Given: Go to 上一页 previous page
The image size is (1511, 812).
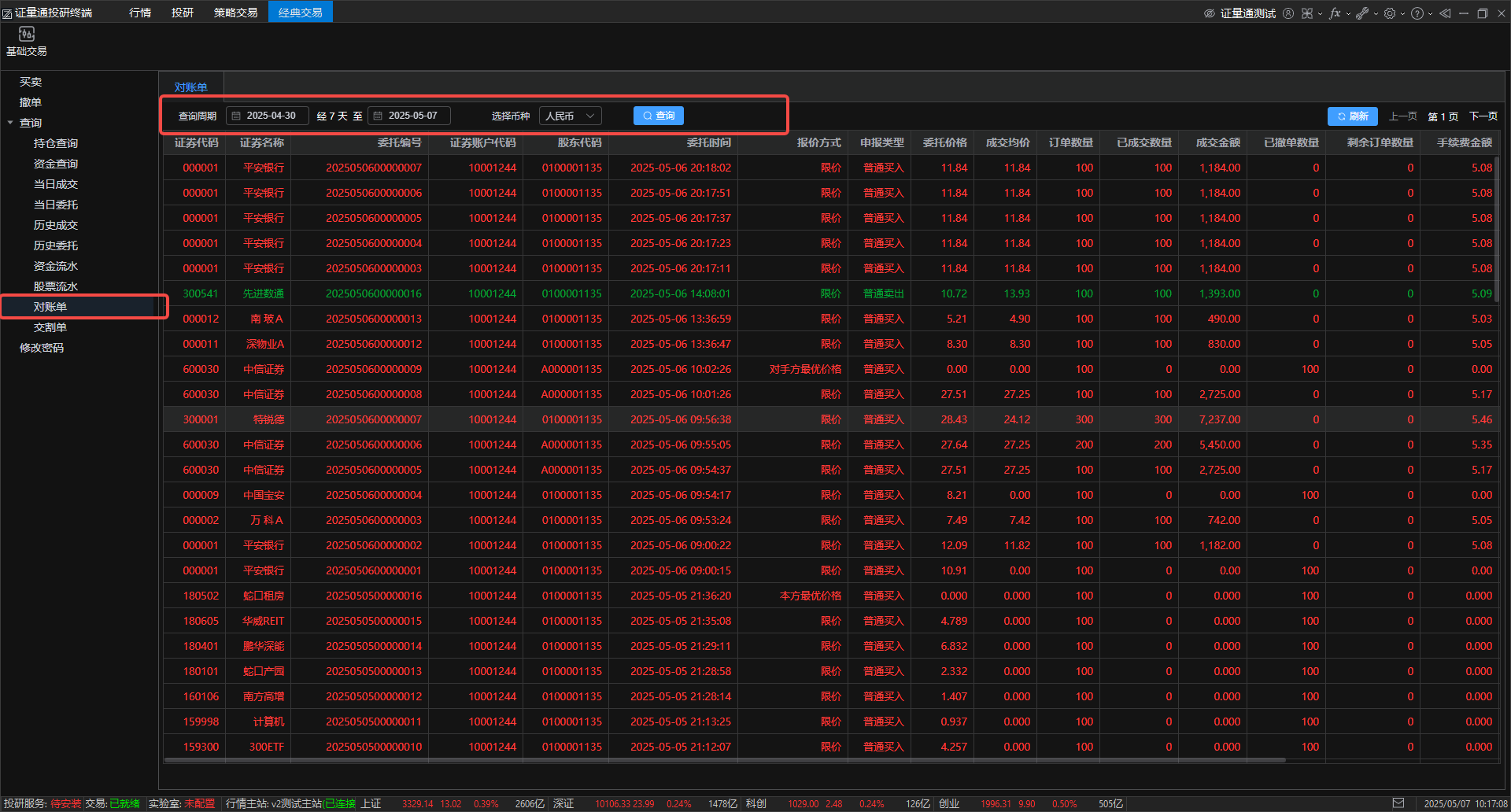Looking at the screenshot, I should 1402,116.
